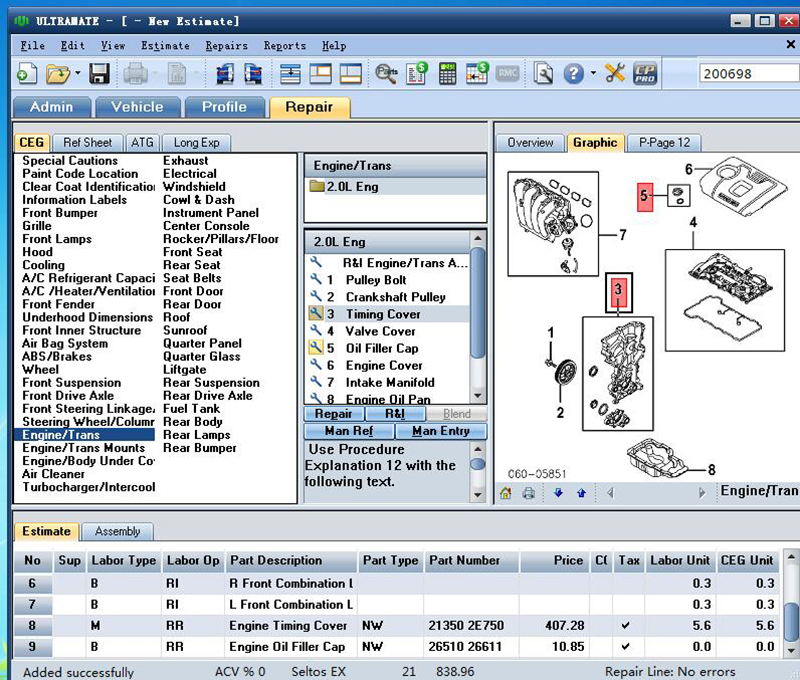Select Intake Manifold in the parts list
Viewport: 800px width, 680px height.
390,383
